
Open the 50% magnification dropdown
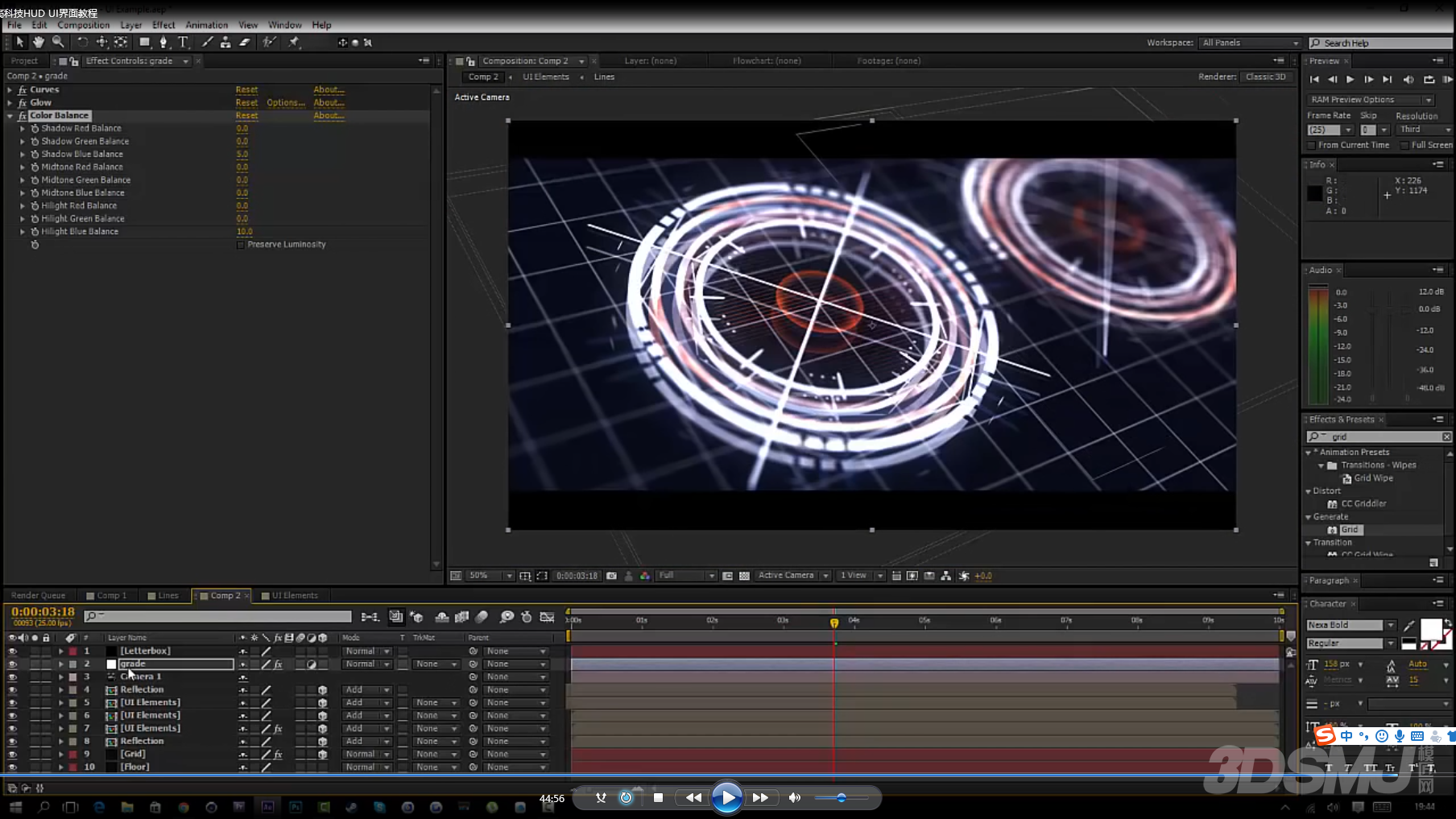491,576
